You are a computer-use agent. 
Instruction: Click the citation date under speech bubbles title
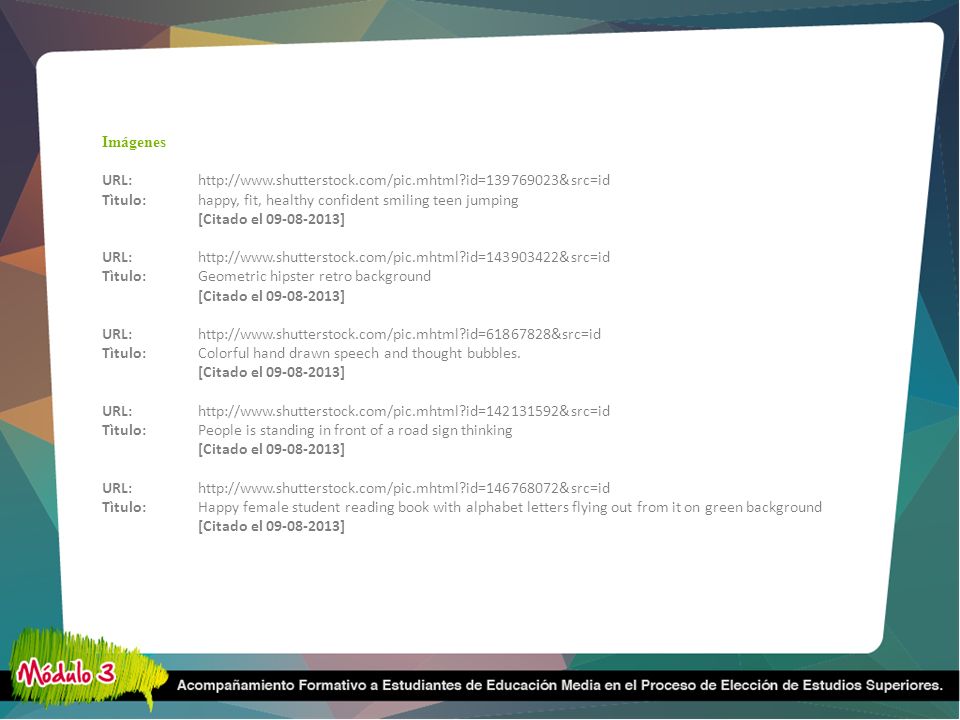coord(271,372)
